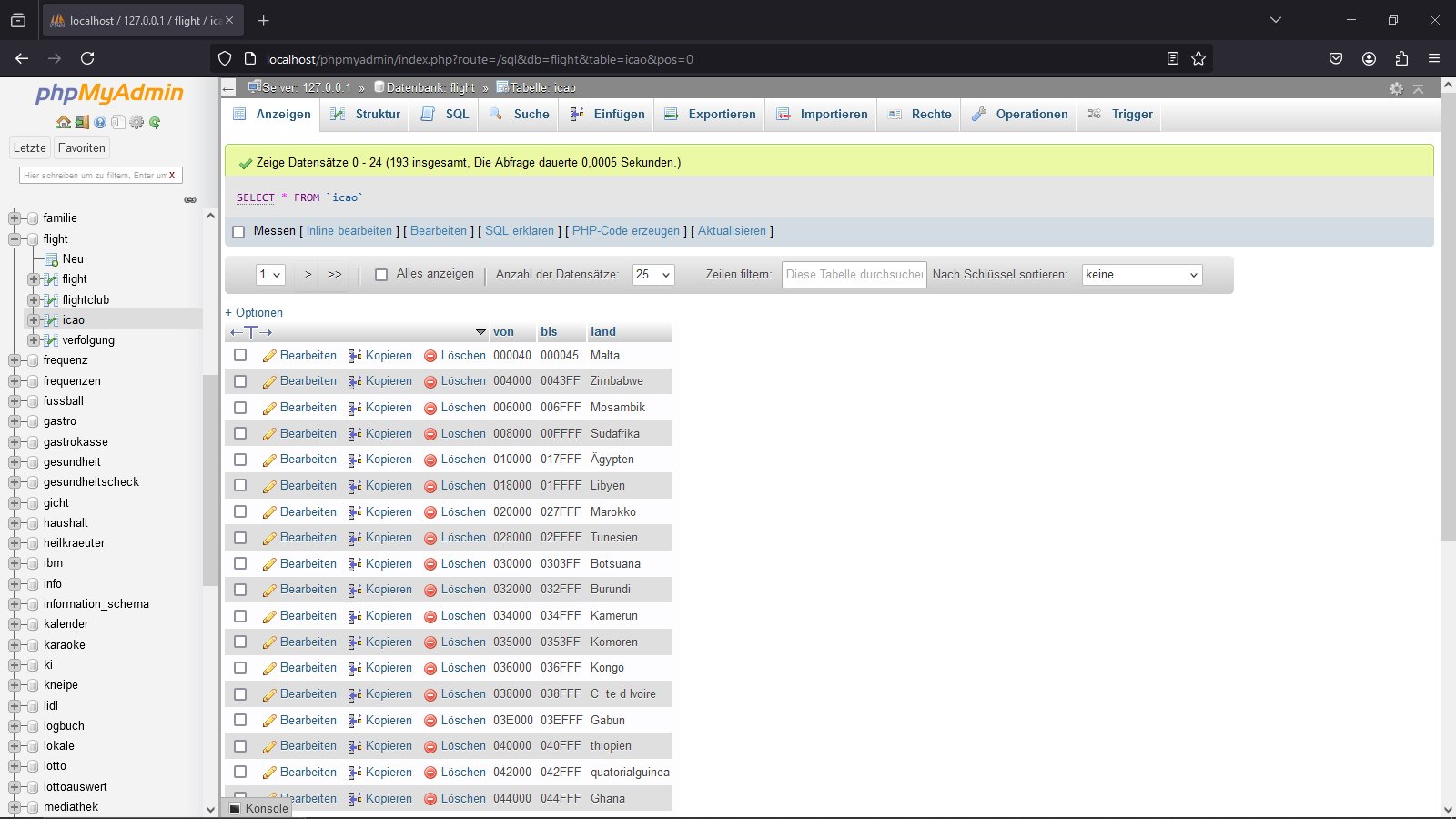Enable the Alles anzeigen checkbox

tap(381, 274)
